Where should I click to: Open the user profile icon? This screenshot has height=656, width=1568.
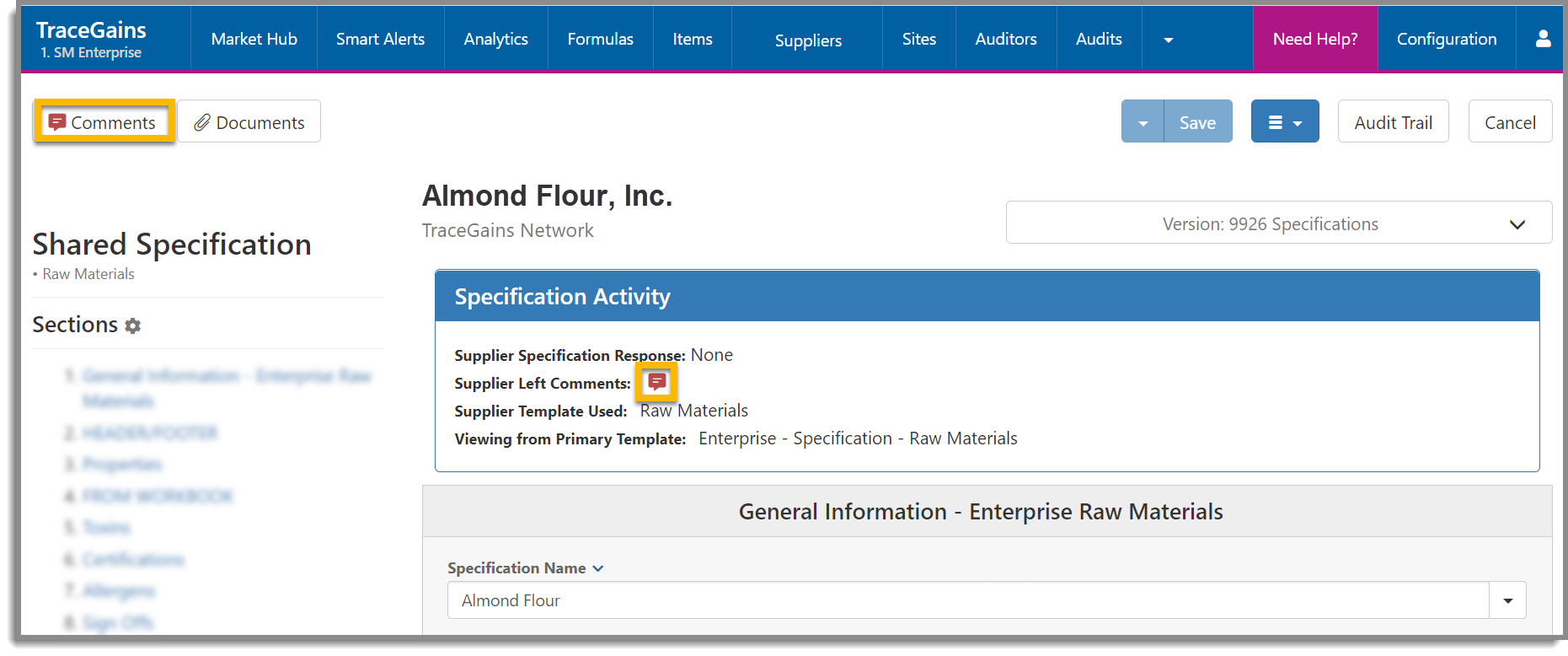click(1543, 39)
